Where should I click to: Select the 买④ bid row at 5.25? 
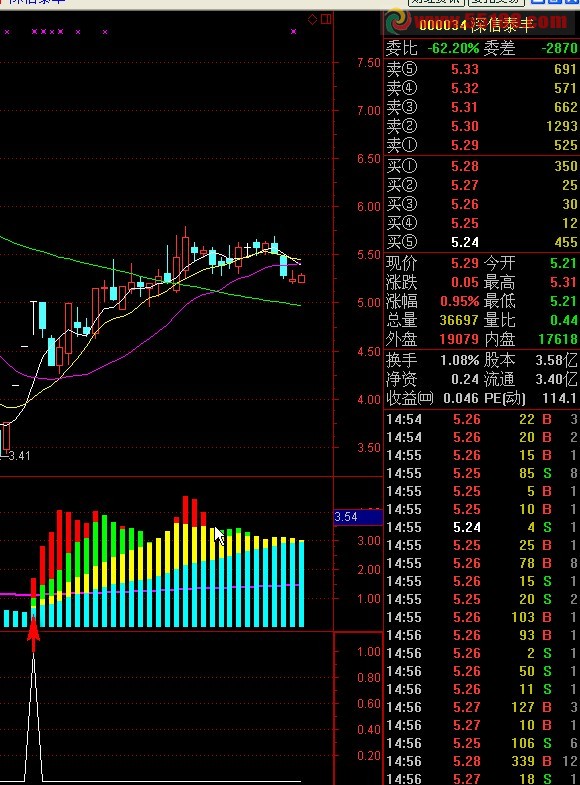point(482,223)
